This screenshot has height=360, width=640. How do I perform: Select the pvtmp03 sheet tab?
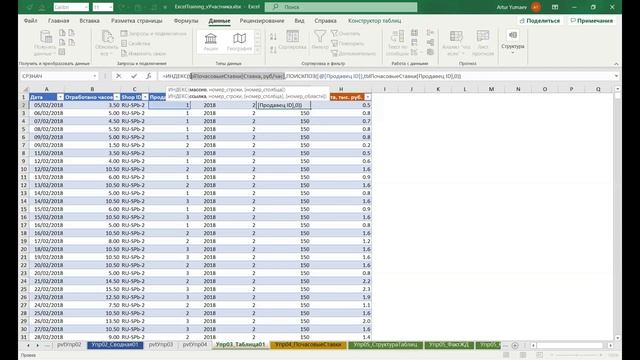click(x=161, y=345)
